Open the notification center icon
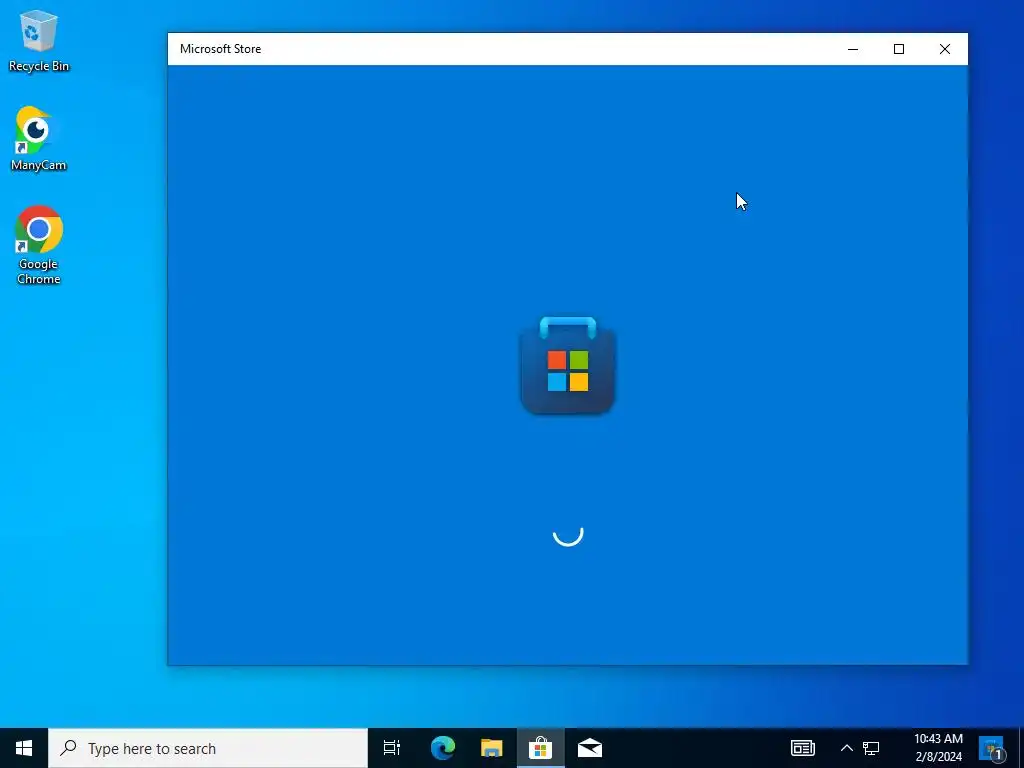The image size is (1024, 768). click(x=991, y=748)
